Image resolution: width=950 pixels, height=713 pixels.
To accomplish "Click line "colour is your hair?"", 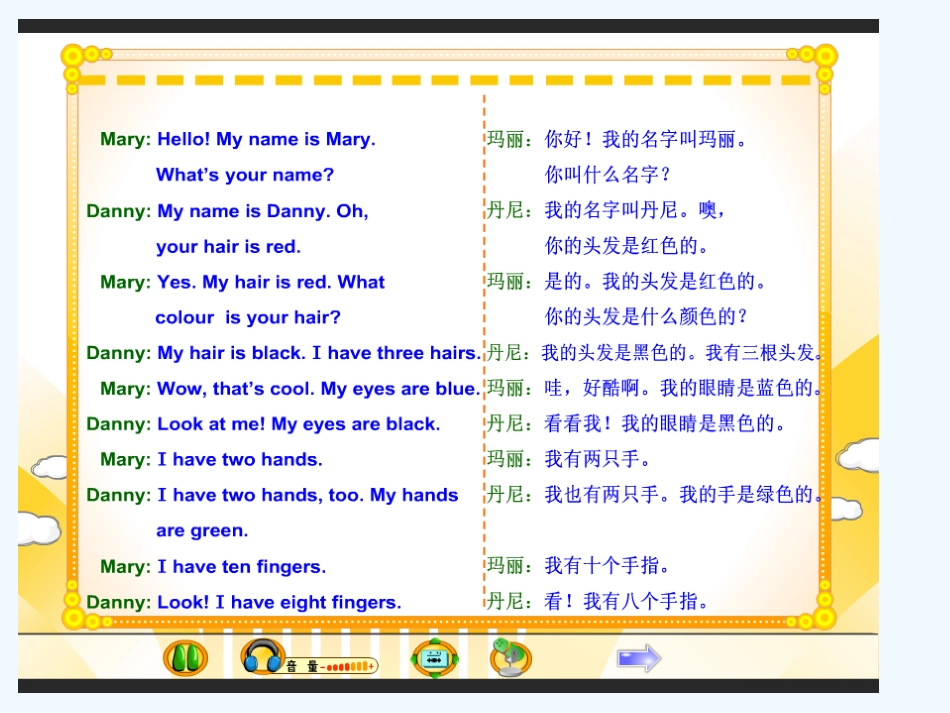I will pyautogui.click(x=248, y=317).
